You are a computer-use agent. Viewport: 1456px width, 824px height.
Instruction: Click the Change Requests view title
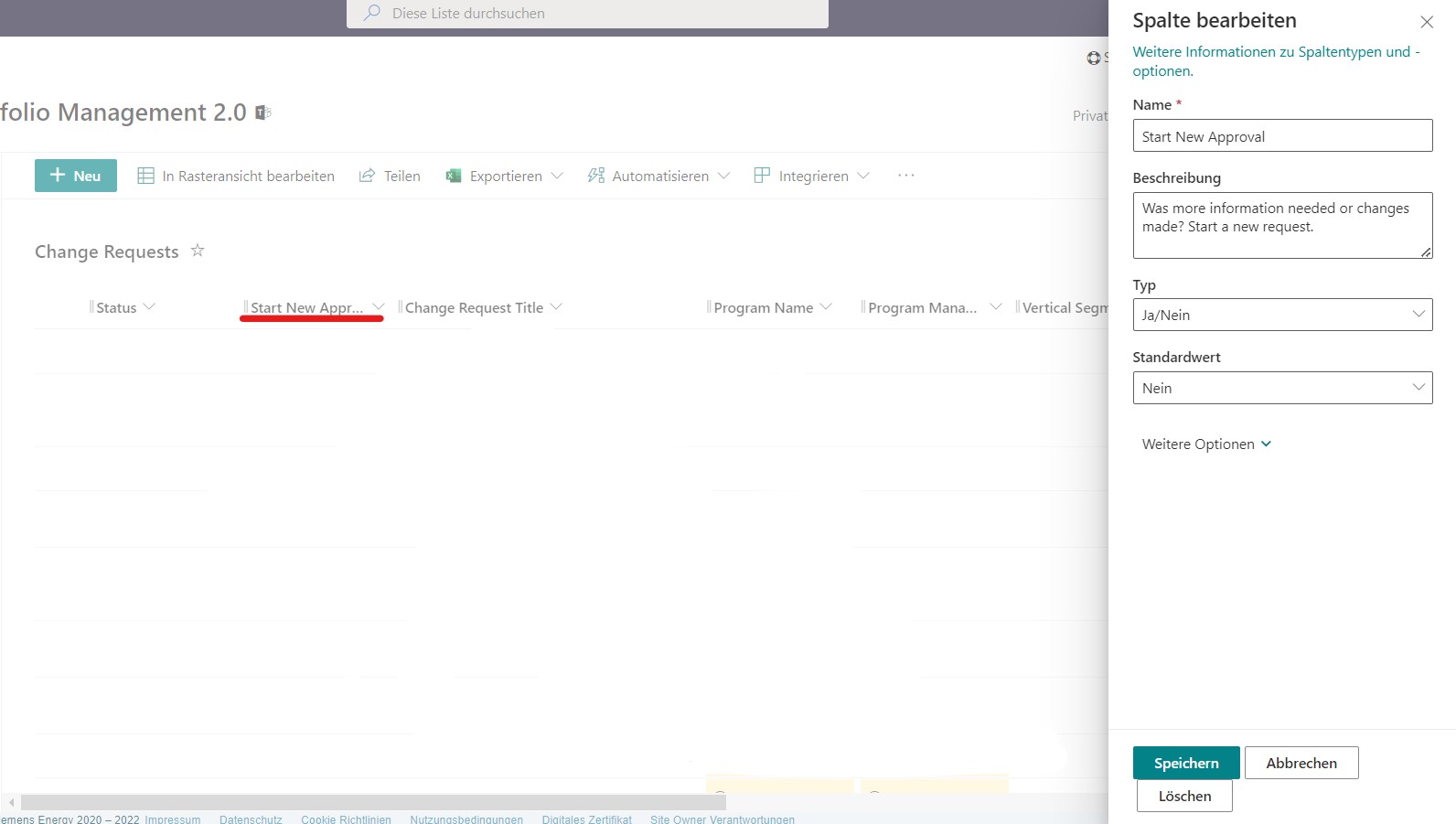107,251
